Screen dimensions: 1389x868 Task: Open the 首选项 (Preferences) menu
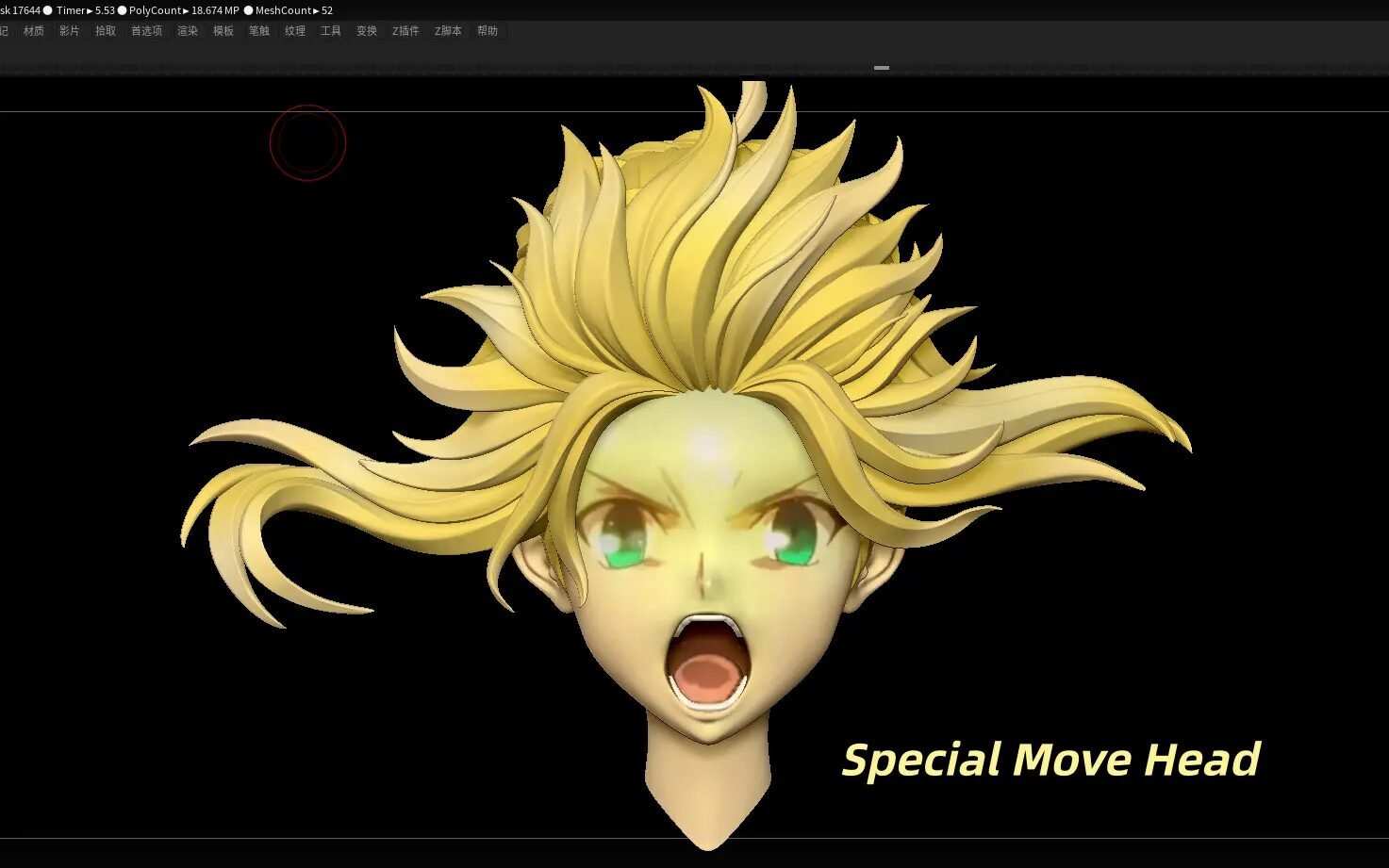[x=146, y=31]
